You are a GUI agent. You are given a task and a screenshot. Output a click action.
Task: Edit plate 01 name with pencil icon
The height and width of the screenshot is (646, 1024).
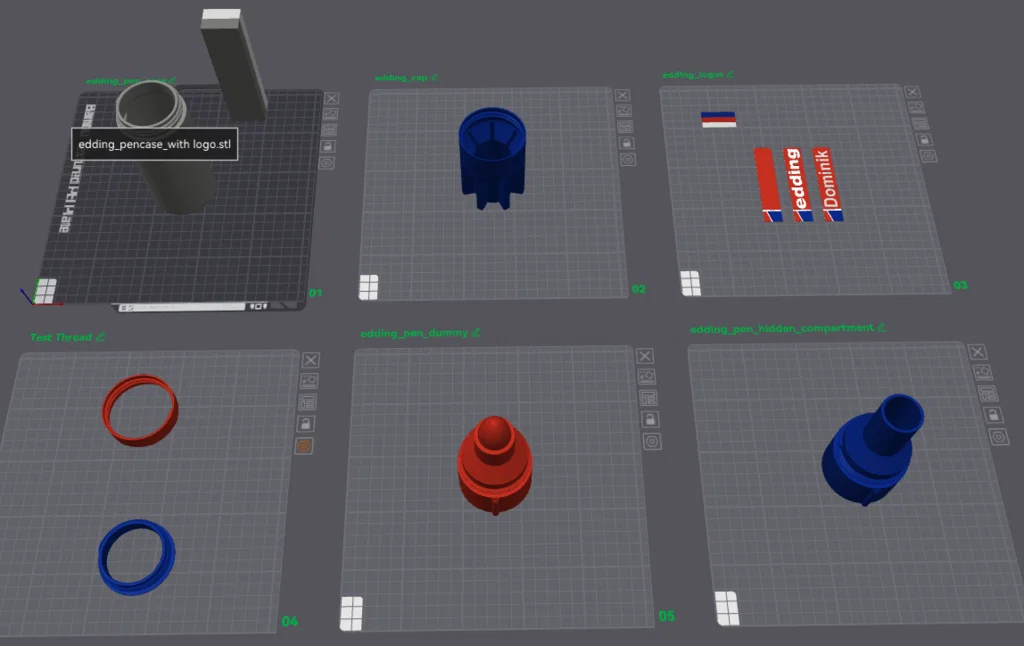(172, 81)
